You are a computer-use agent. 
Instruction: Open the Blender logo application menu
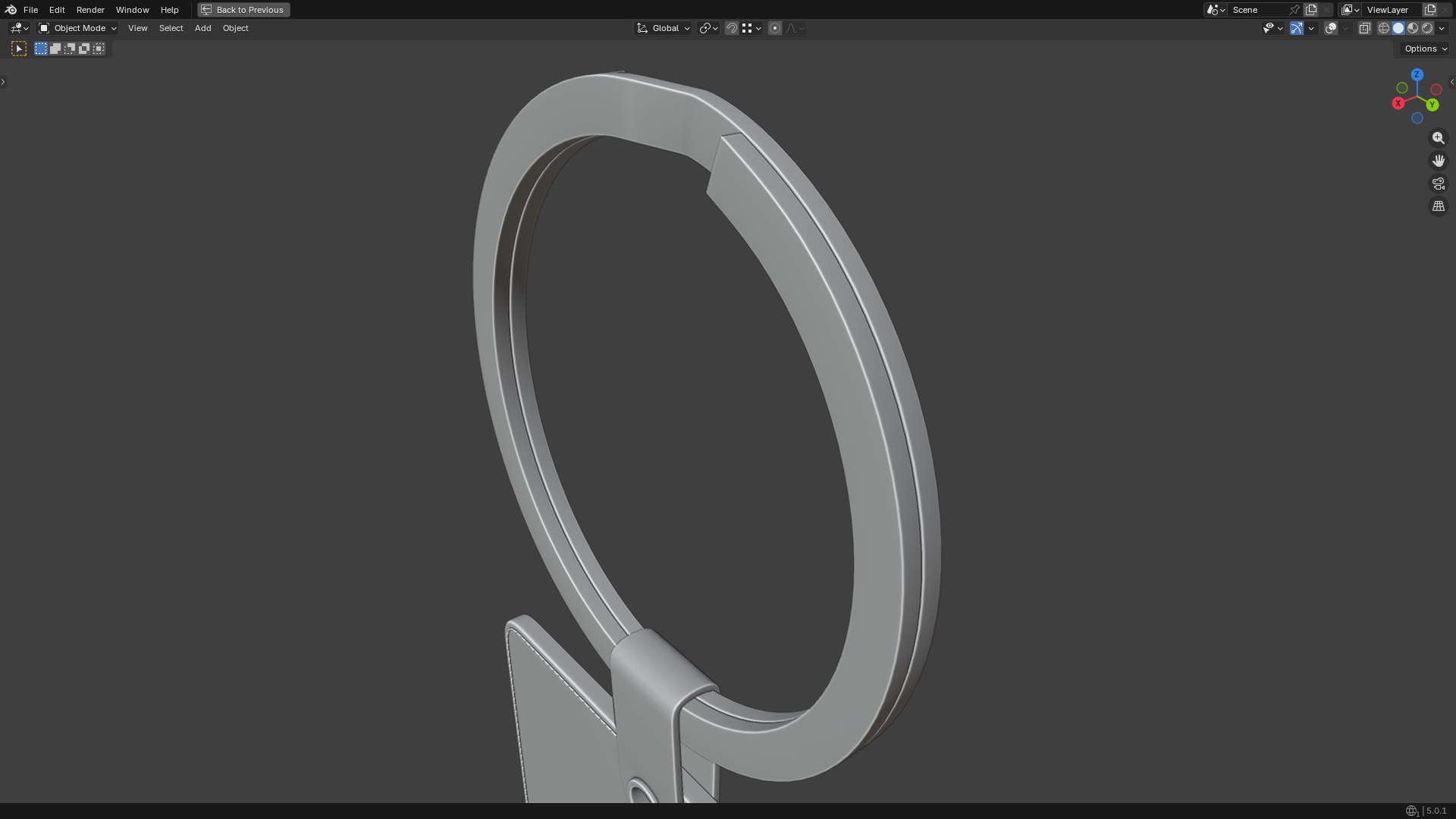(x=11, y=10)
